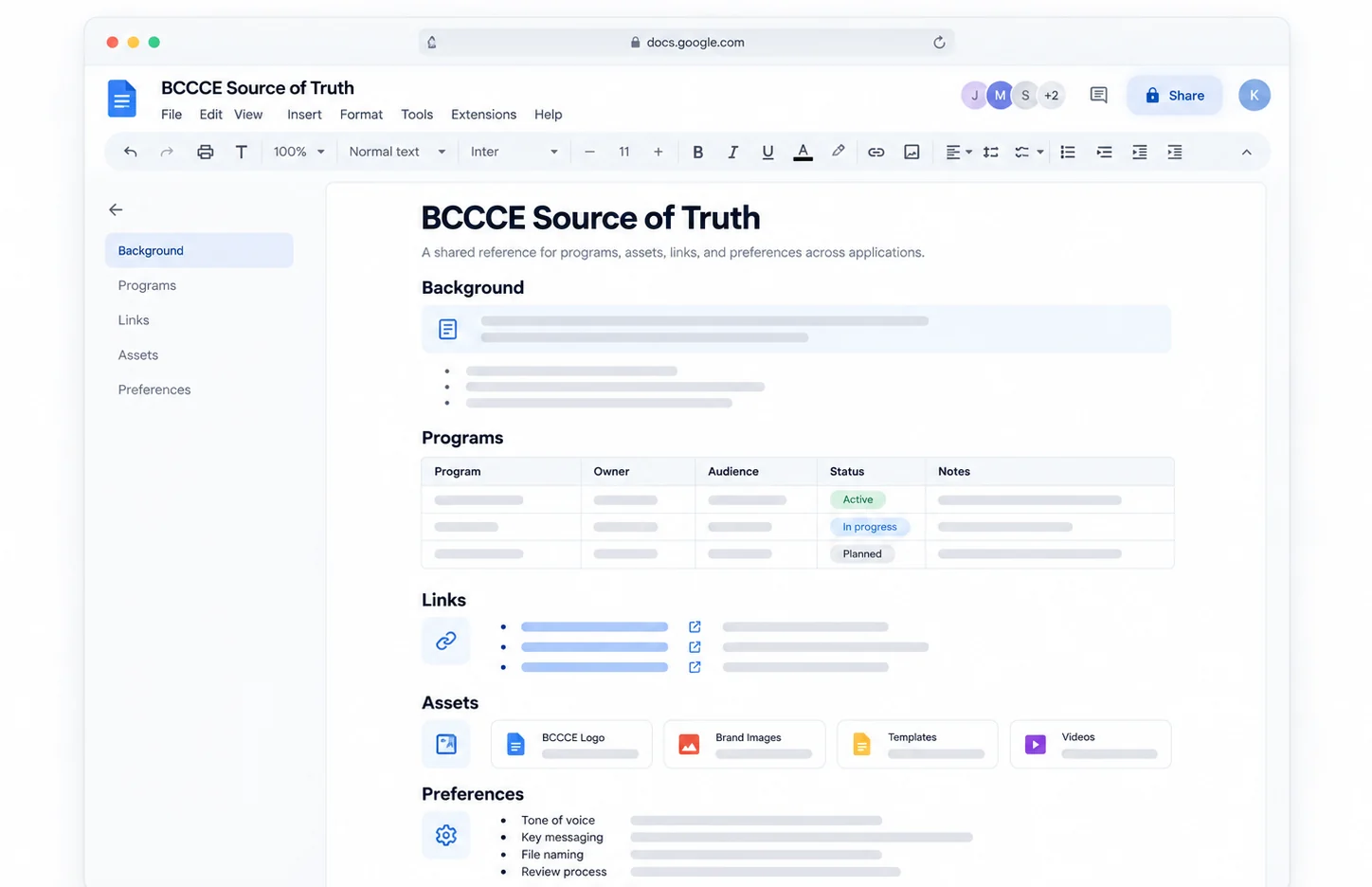Open the Format menu
The height and width of the screenshot is (887, 1372).
[361, 115]
